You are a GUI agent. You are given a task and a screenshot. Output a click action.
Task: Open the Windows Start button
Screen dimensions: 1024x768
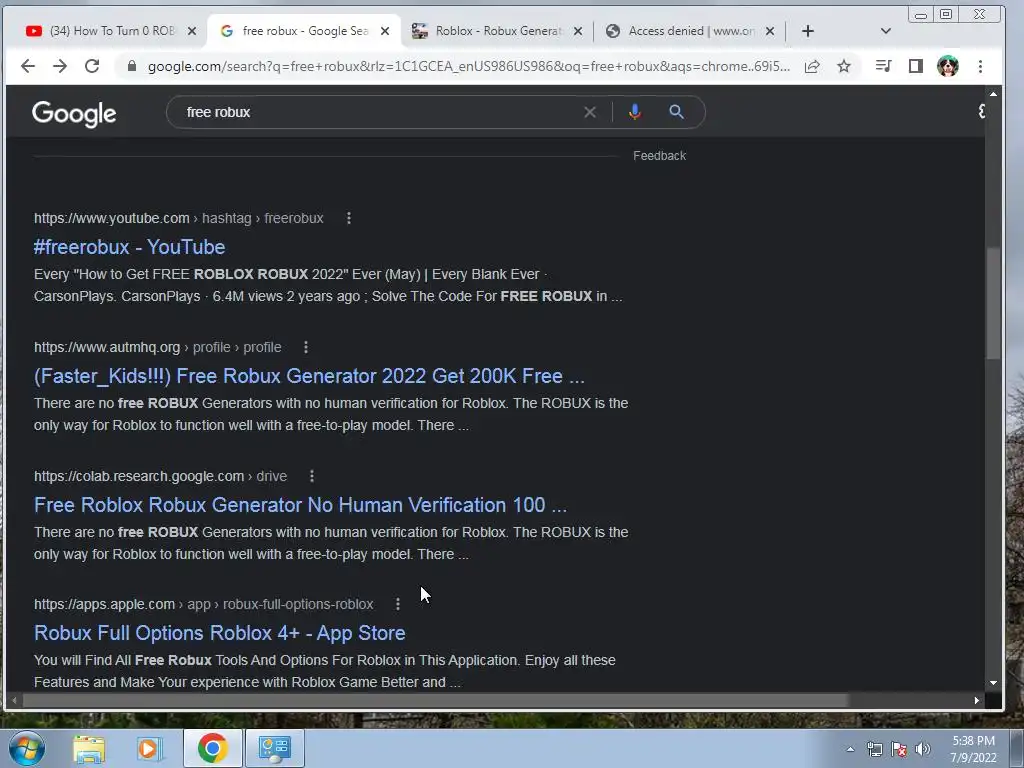tap(26, 748)
